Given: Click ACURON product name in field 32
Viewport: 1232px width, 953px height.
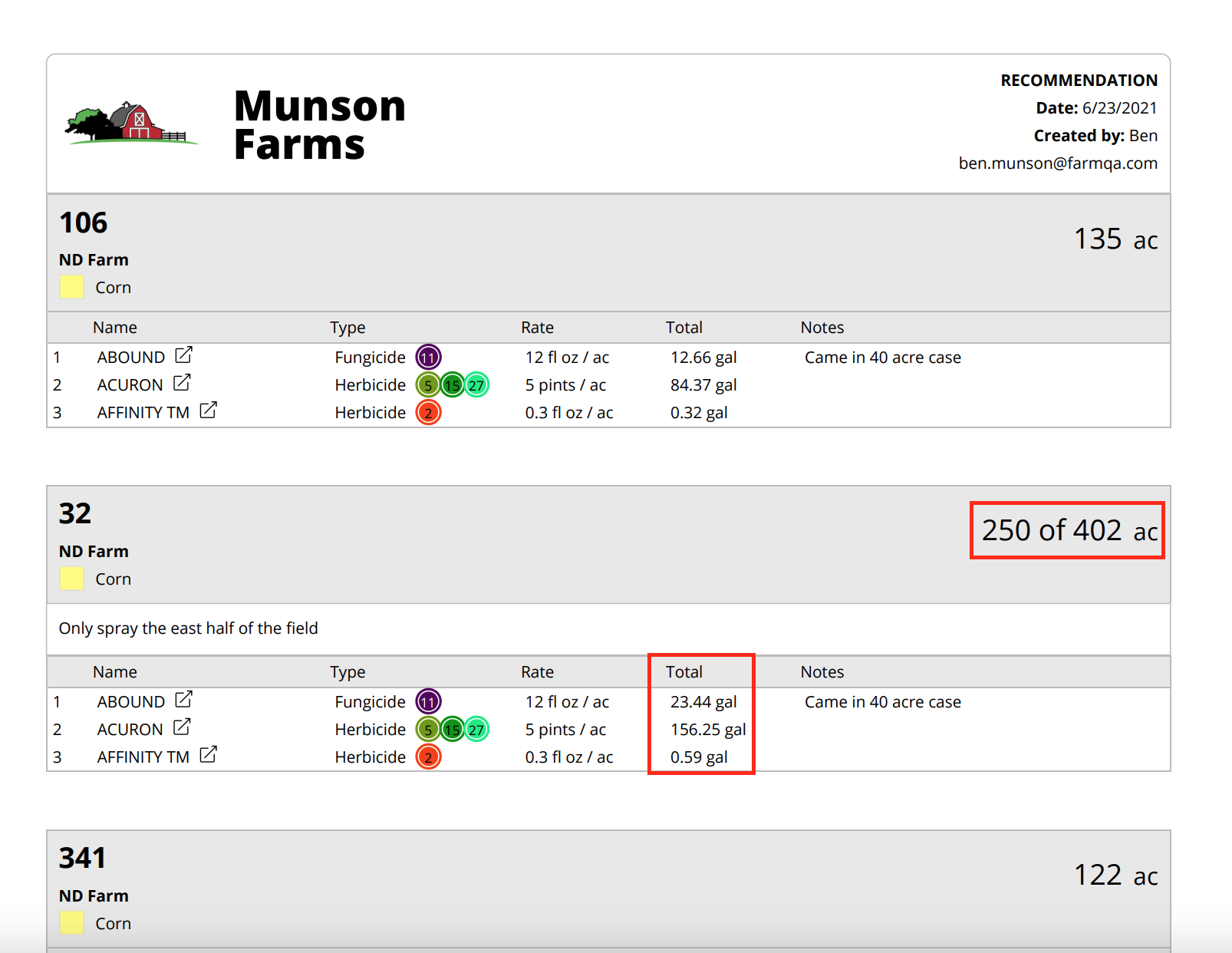Looking at the screenshot, I should pos(130,730).
